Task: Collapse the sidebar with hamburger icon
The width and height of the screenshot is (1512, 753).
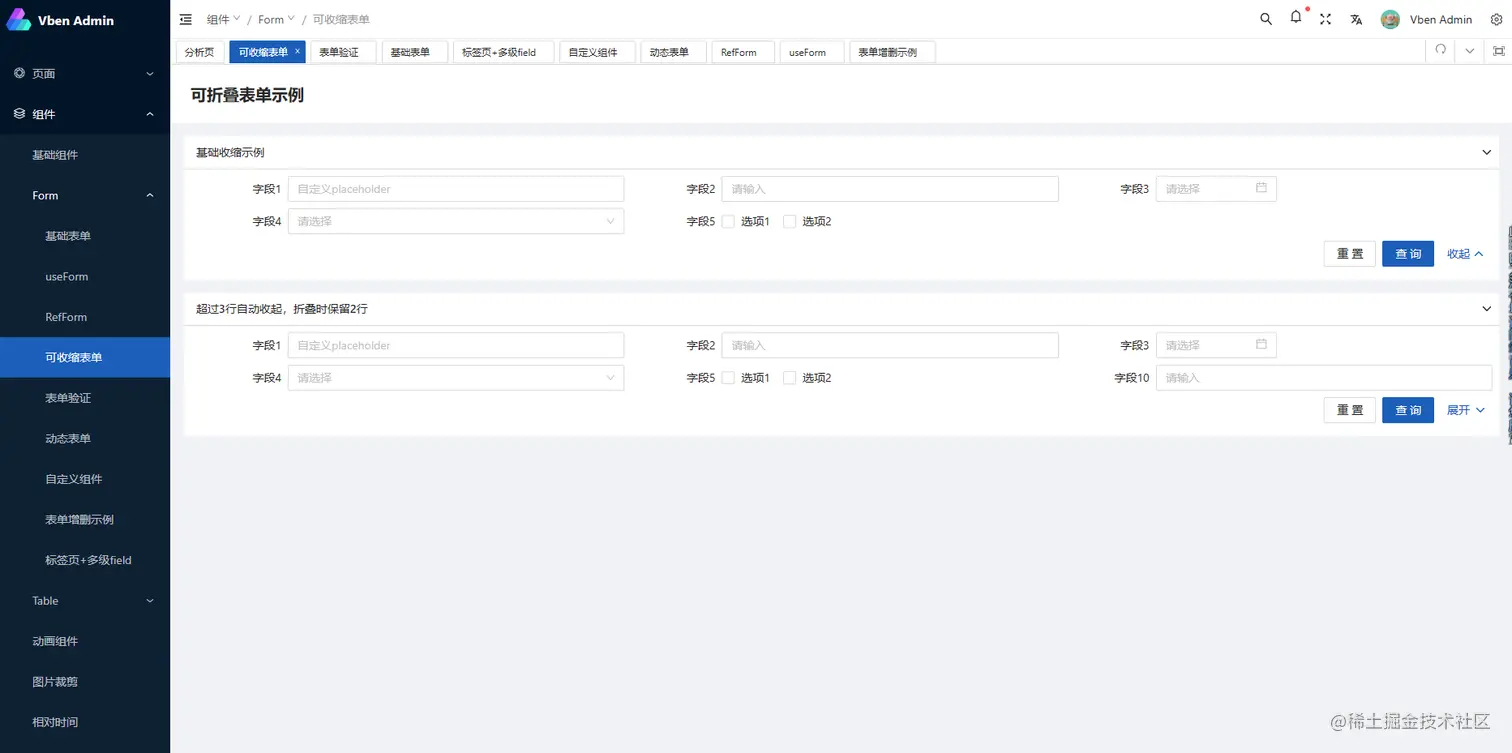Action: tap(185, 19)
